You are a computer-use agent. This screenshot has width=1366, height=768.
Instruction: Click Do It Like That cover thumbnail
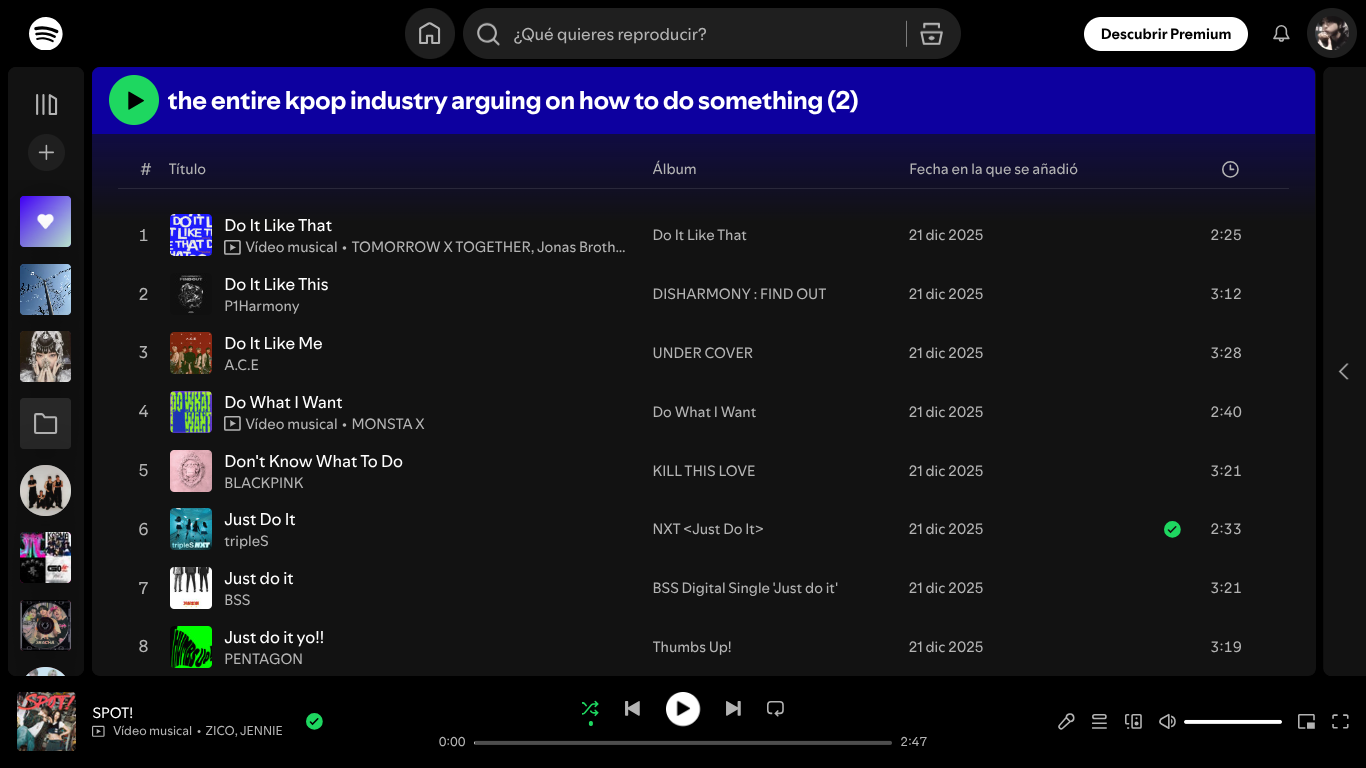pyautogui.click(x=191, y=235)
